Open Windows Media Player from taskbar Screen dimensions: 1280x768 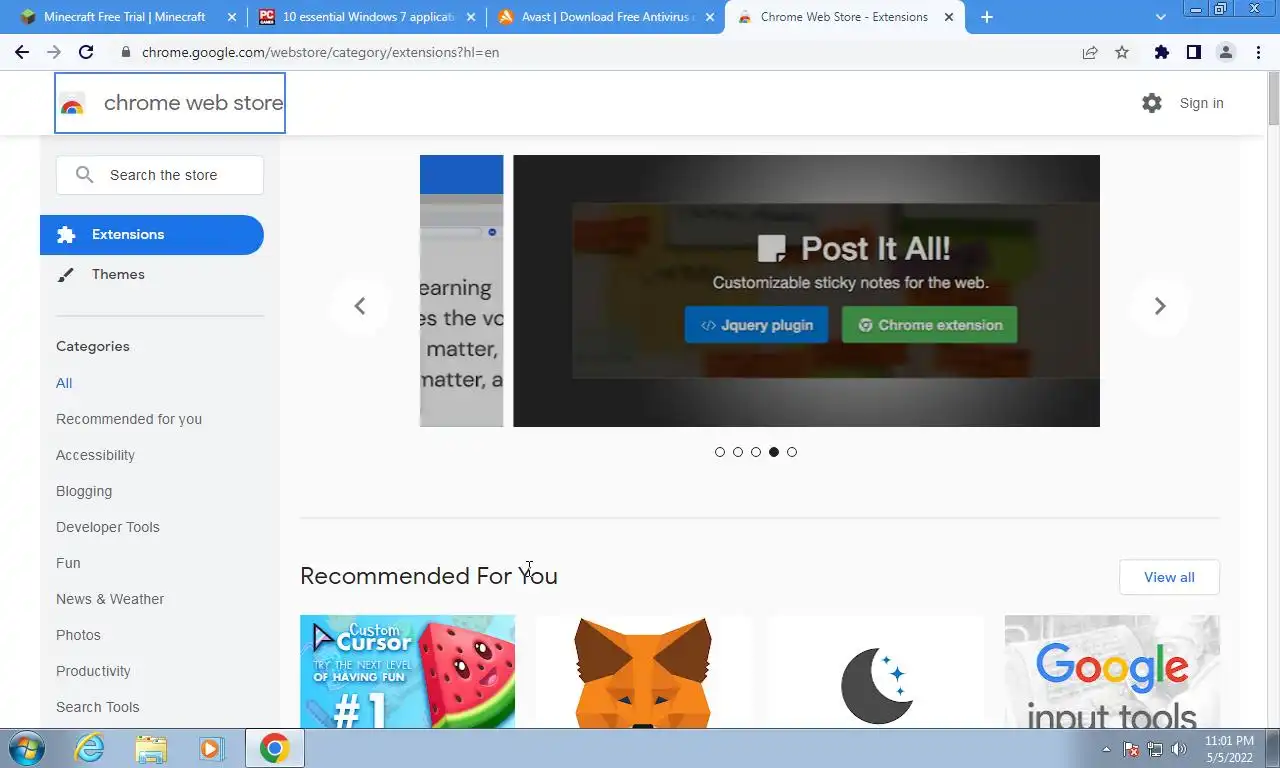(x=211, y=748)
